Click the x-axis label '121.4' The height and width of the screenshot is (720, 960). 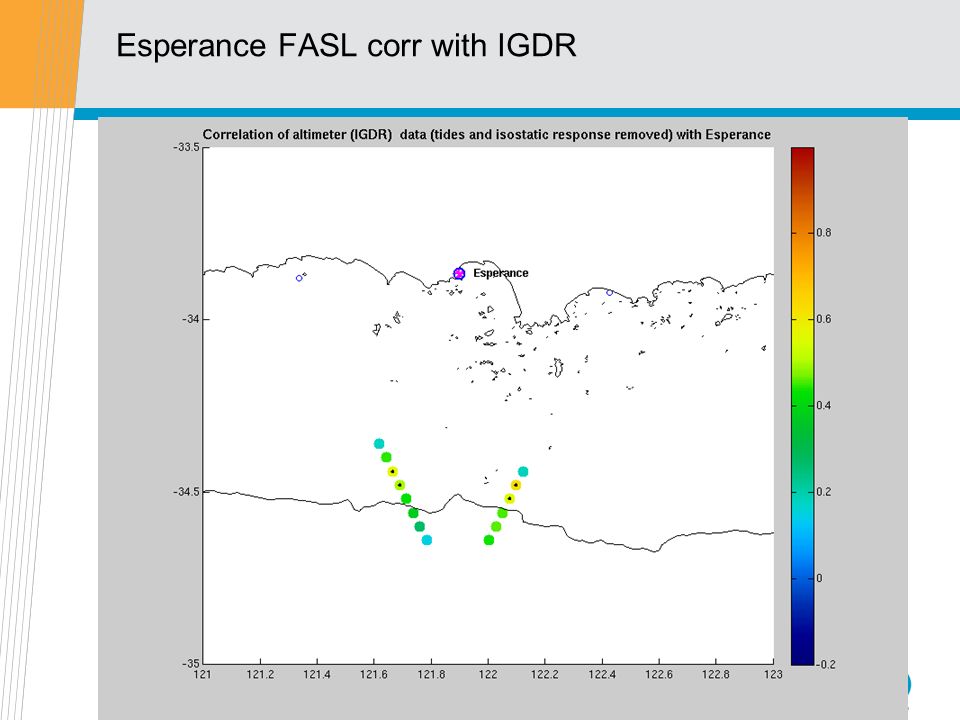(317, 675)
